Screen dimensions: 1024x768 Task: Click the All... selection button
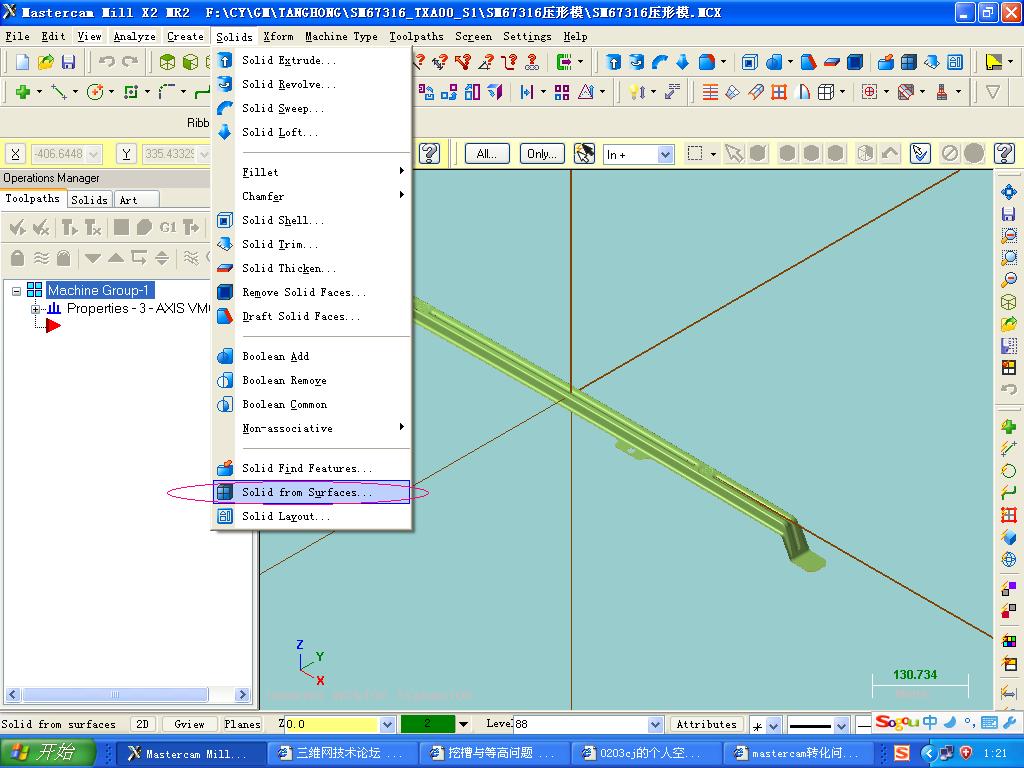click(487, 153)
